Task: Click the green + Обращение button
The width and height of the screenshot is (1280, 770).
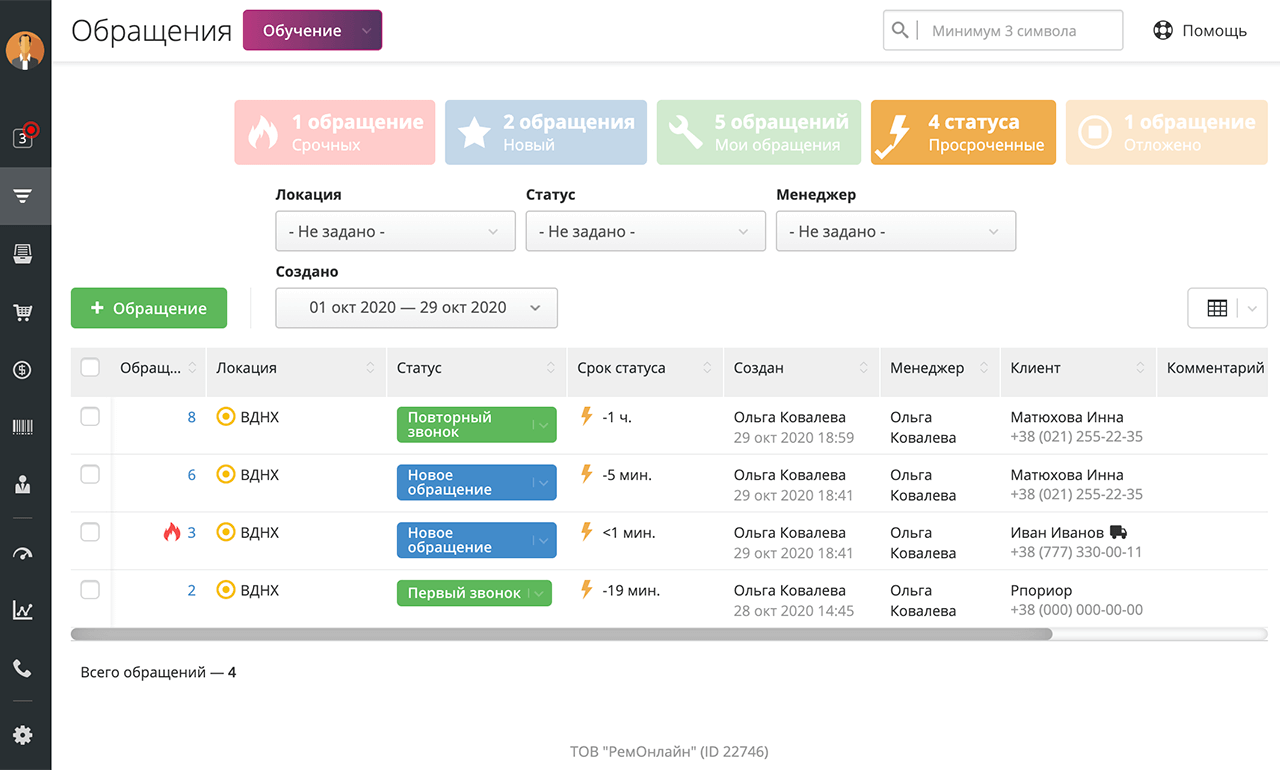Action: 149,308
